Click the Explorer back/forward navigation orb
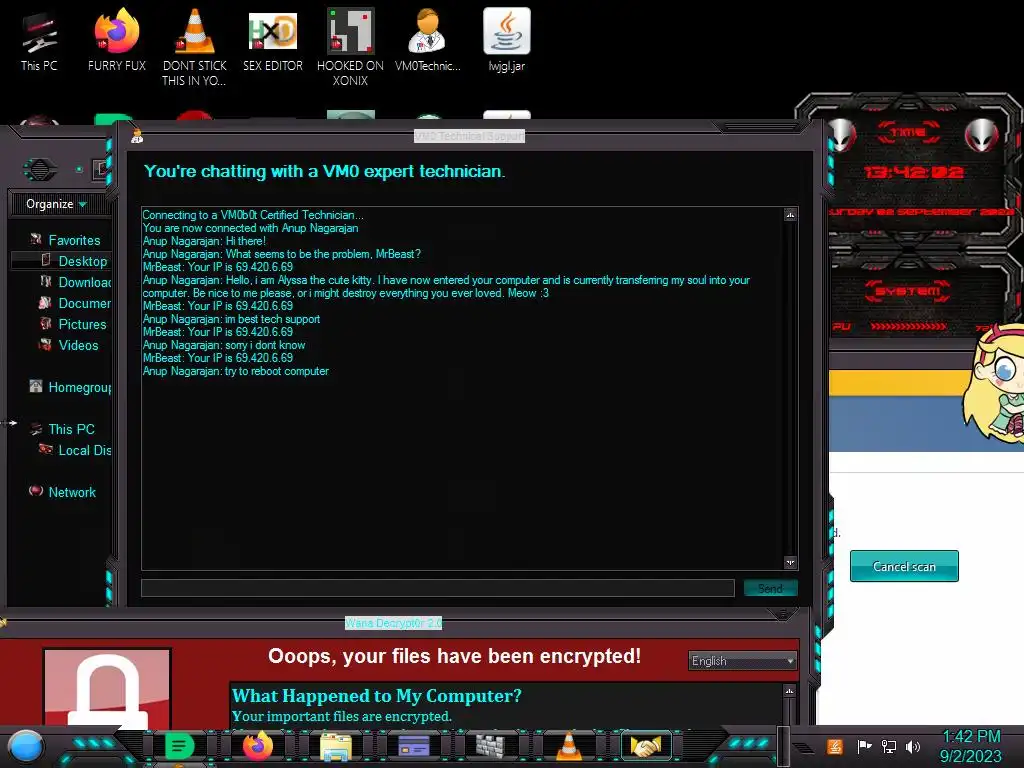 [40, 170]
